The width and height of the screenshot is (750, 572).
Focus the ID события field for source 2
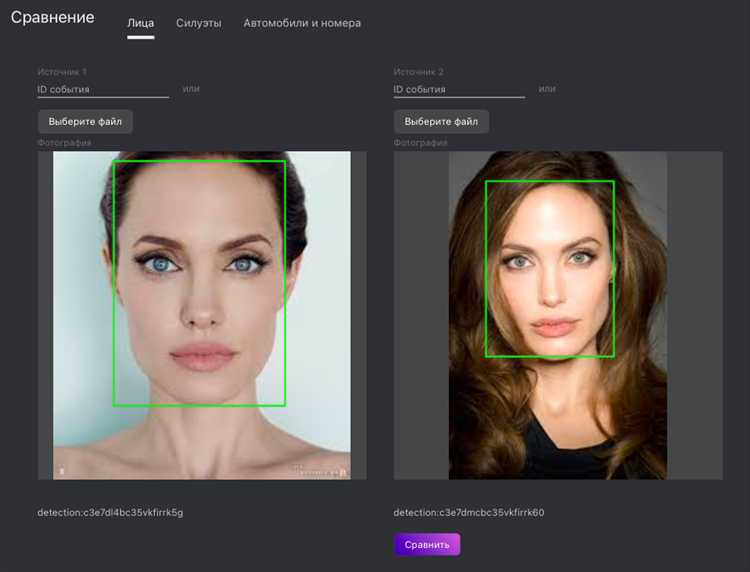click(459, 89)
